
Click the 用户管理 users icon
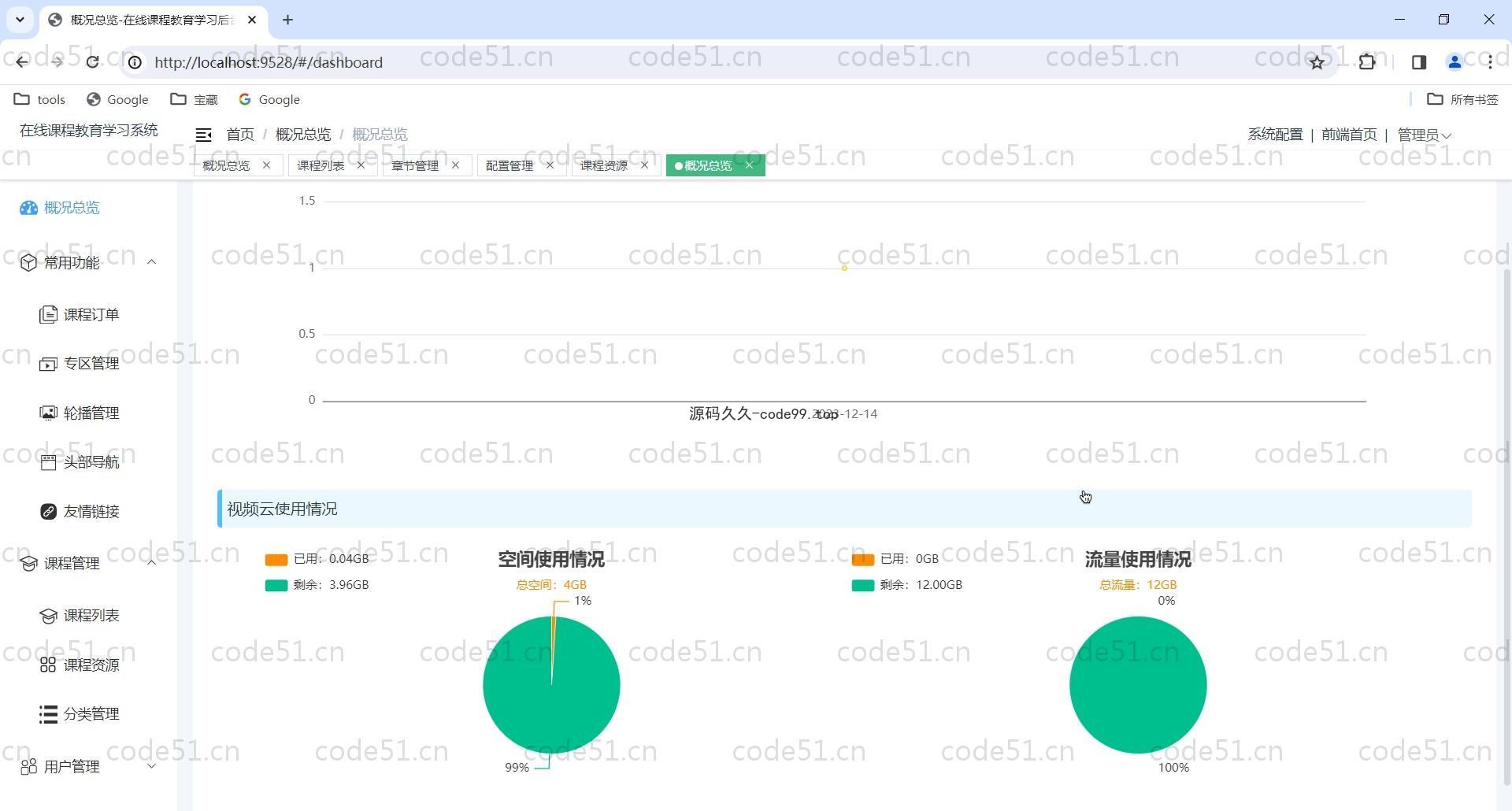pyautogui.click(x=28, y=767)
